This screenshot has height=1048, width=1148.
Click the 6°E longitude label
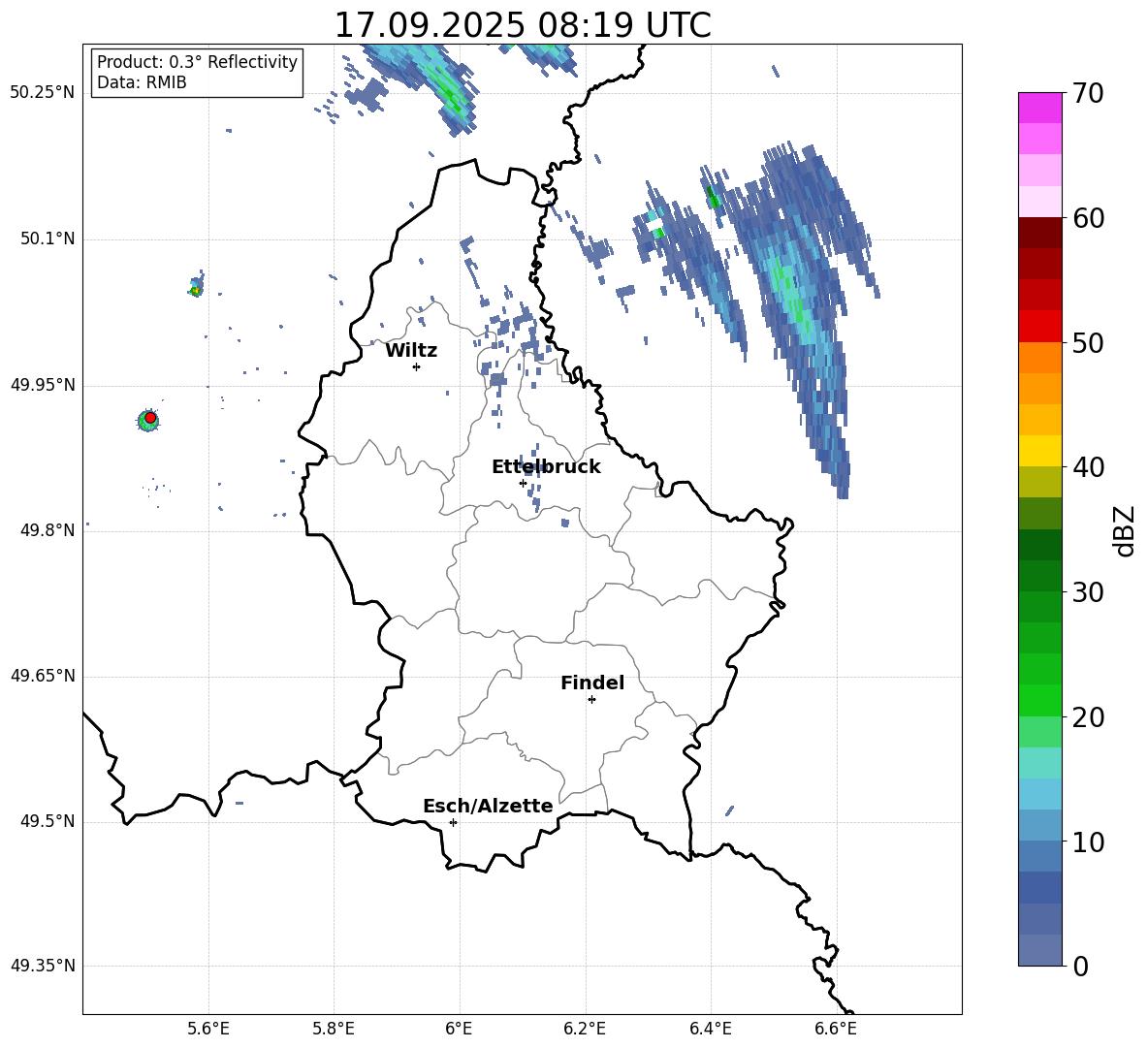pyautogui.click(x=459, y=1029)
